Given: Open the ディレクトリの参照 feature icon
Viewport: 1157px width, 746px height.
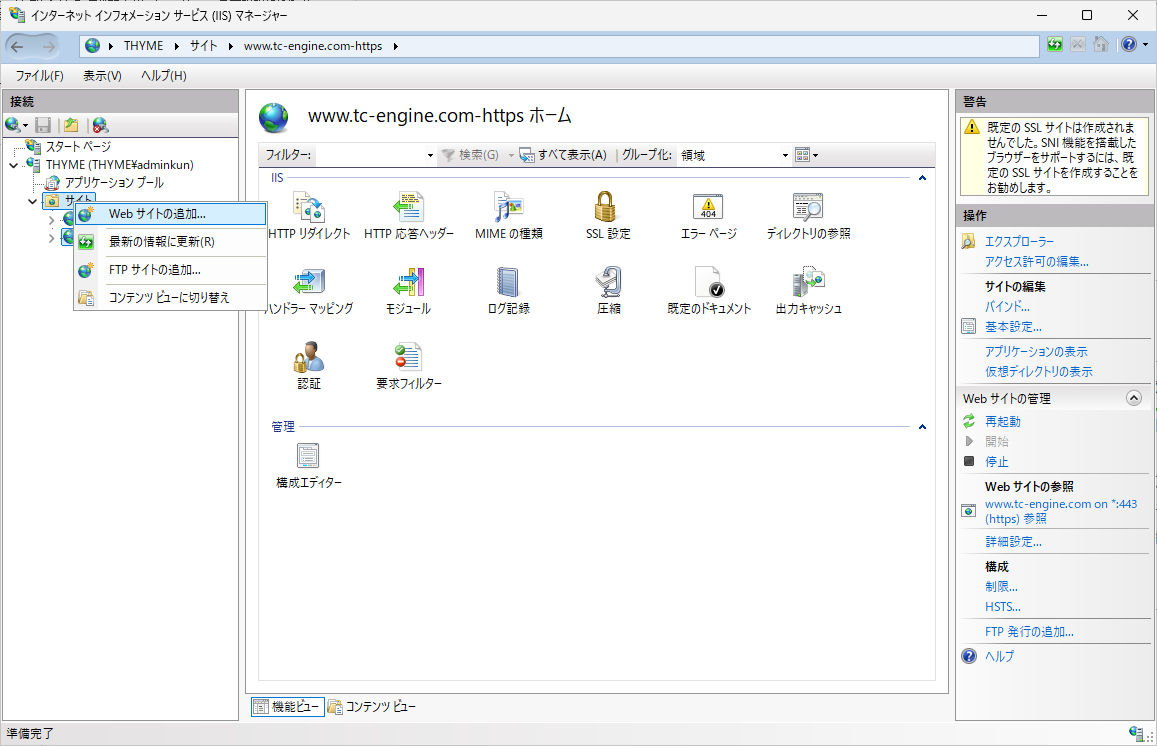Looking at the screenshot, I should 808,207.
